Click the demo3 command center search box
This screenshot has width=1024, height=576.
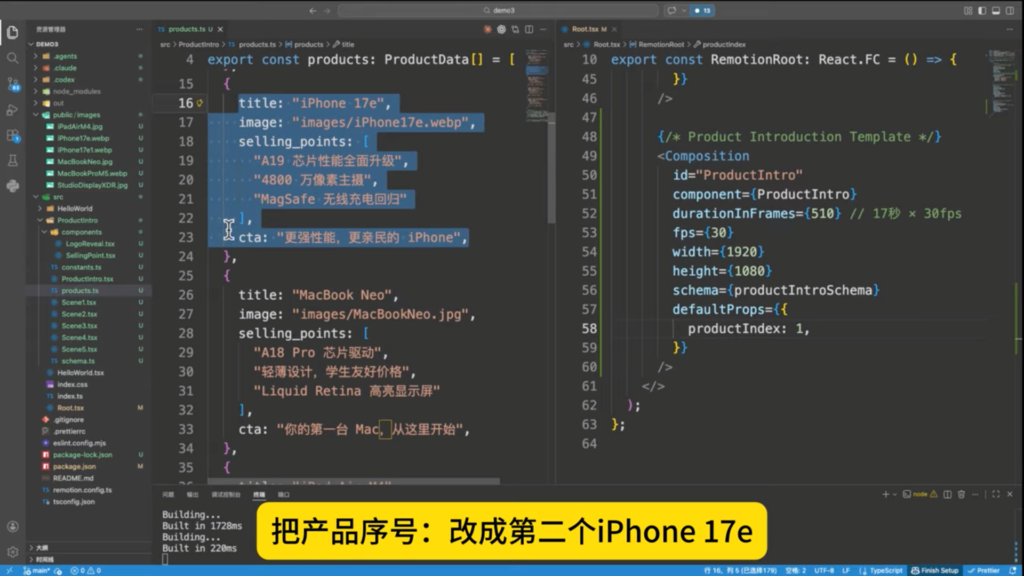click(499, 10)
